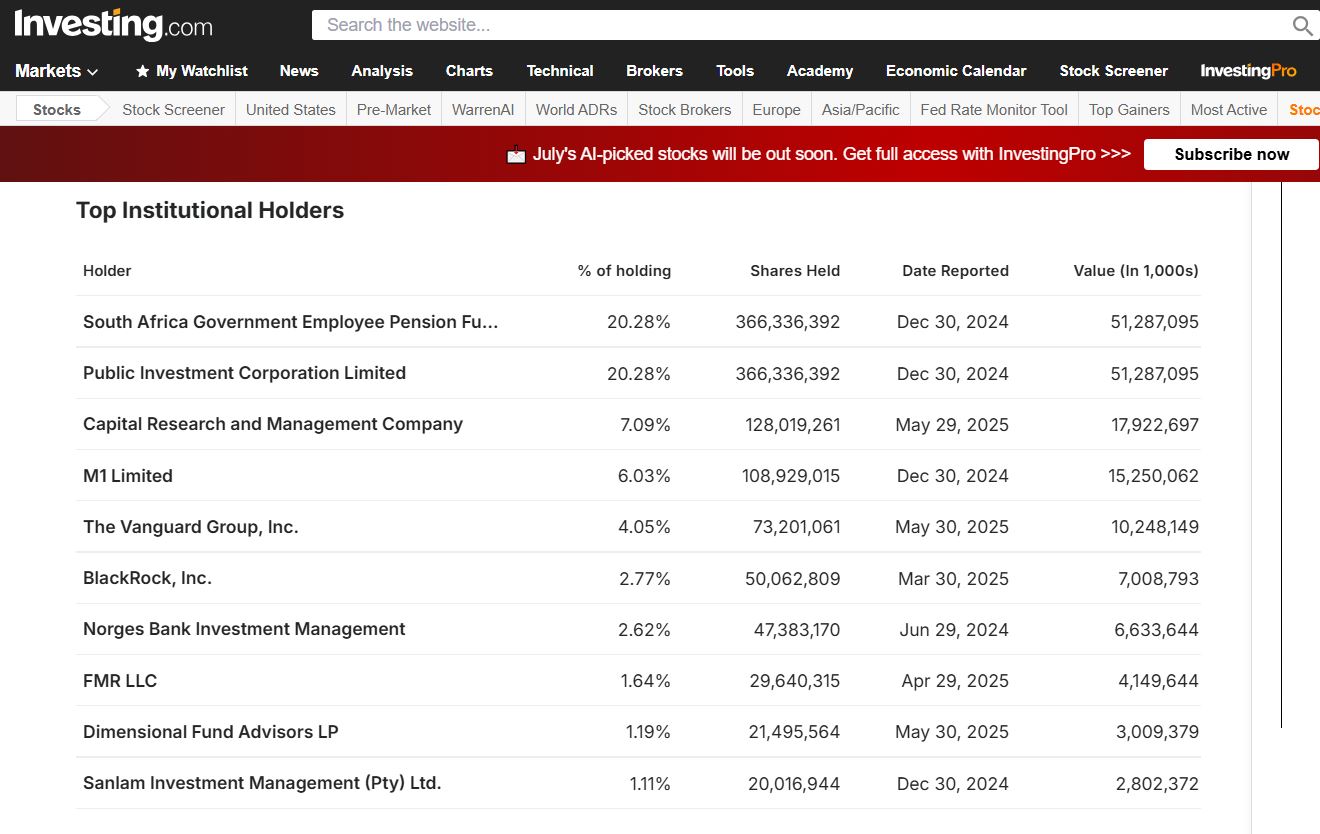Viewport: 1320px width, 834px height.
Task: Click the value cell 3,009,379
Action: (x=1157, y=732)
